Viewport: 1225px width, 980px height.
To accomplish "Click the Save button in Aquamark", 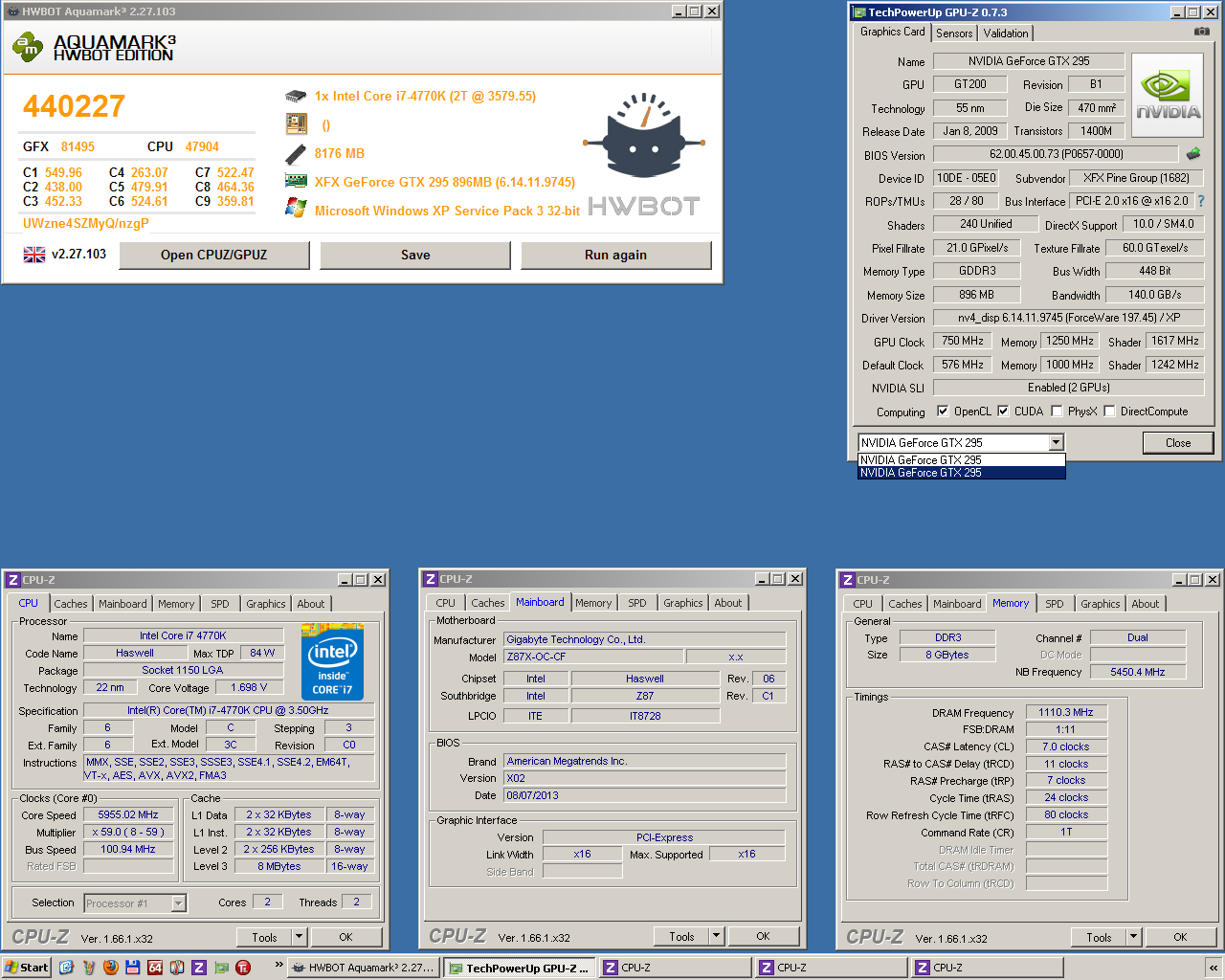I will pyautogui.click(x=415, y=255).
